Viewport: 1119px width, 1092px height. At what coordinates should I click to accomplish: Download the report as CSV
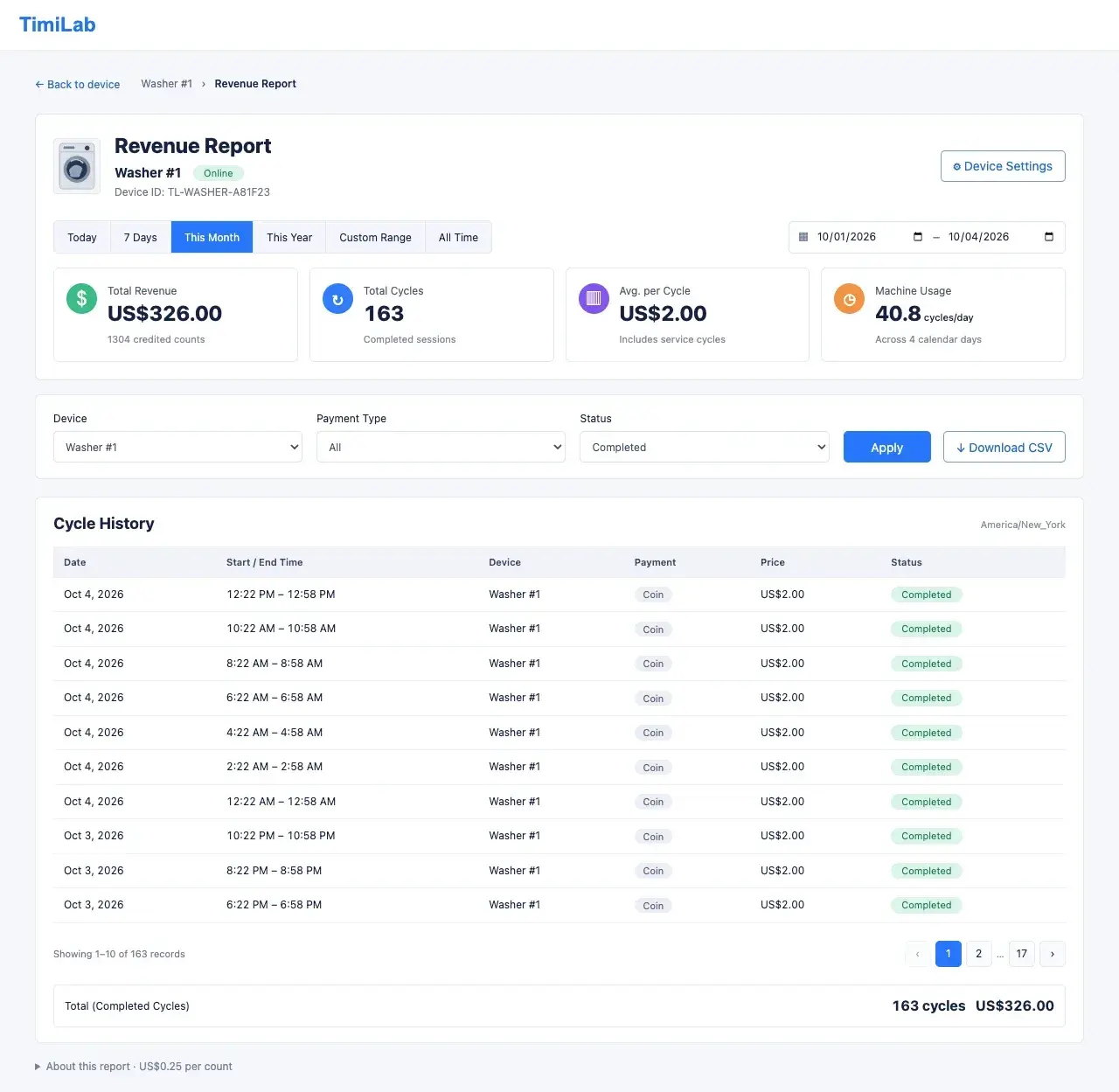pyautogui.click(x=1004, y=447)
